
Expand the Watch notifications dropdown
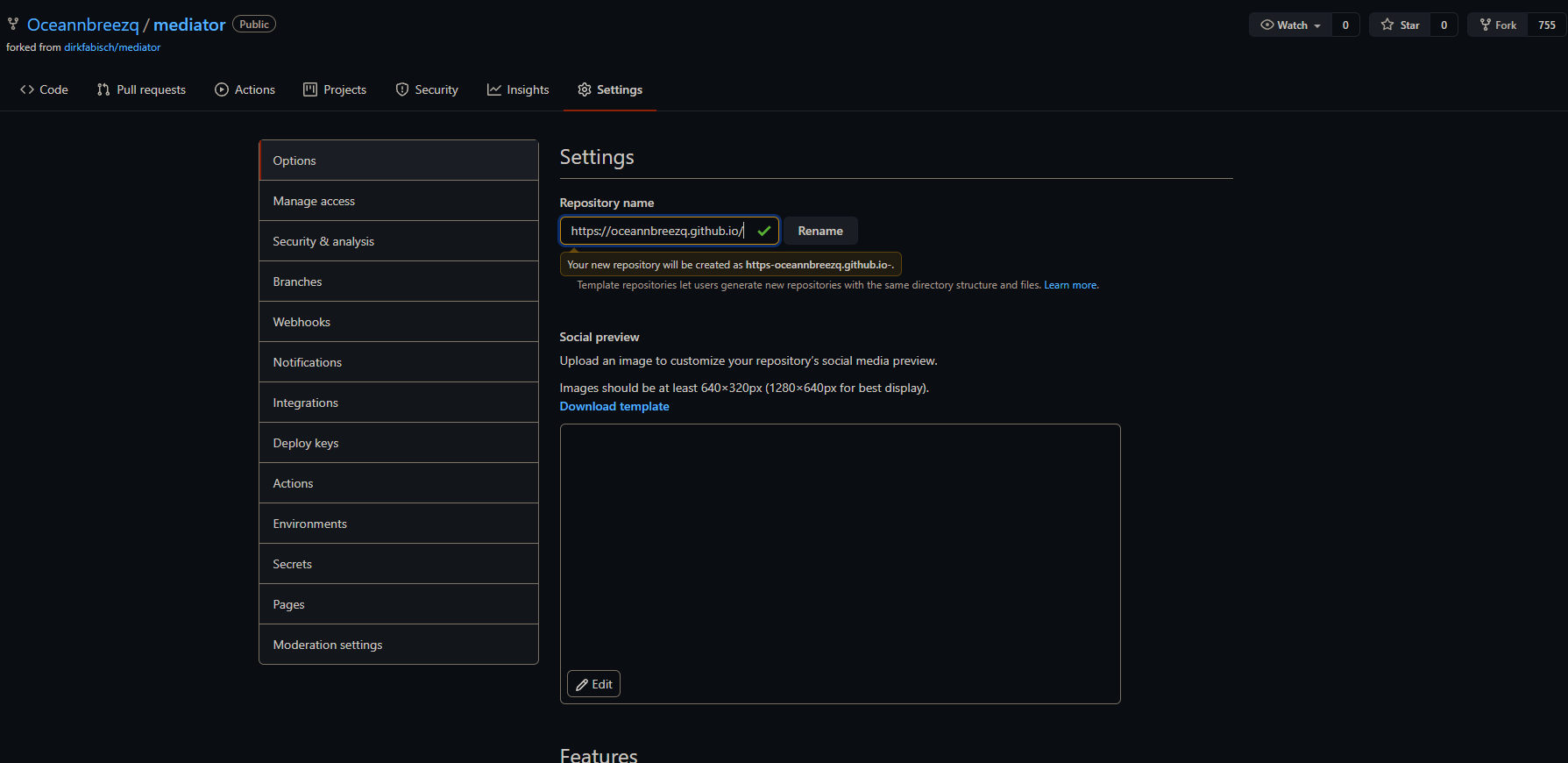tap(1290, 25)
